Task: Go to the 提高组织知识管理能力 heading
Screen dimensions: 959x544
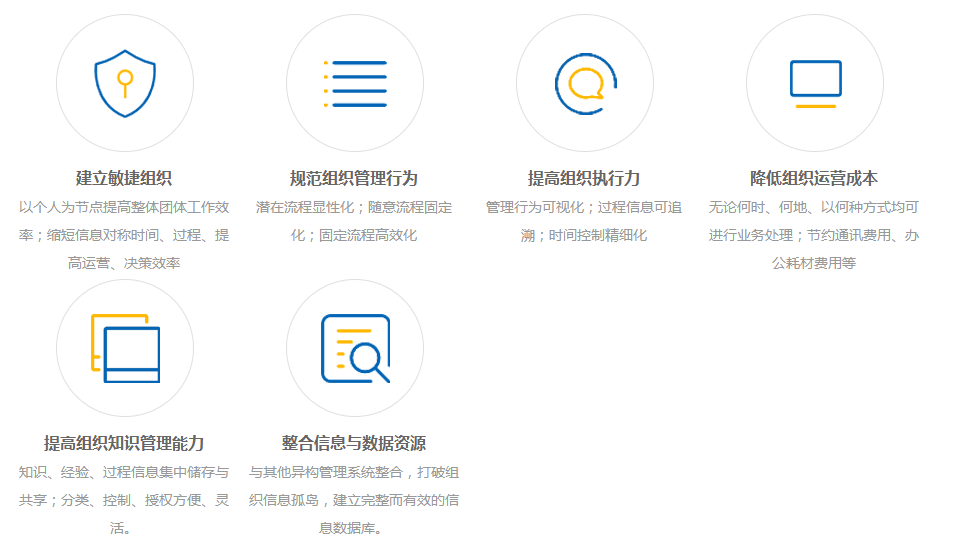Action: coord(124,443)
